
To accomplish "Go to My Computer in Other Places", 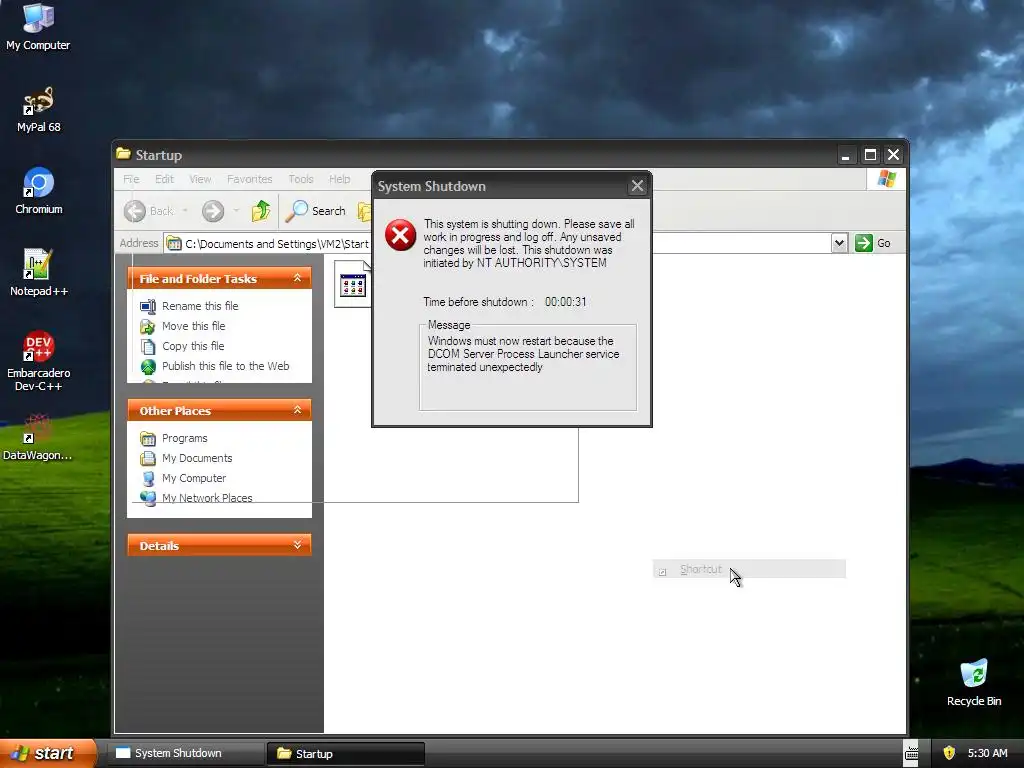I will coord(193,478).
